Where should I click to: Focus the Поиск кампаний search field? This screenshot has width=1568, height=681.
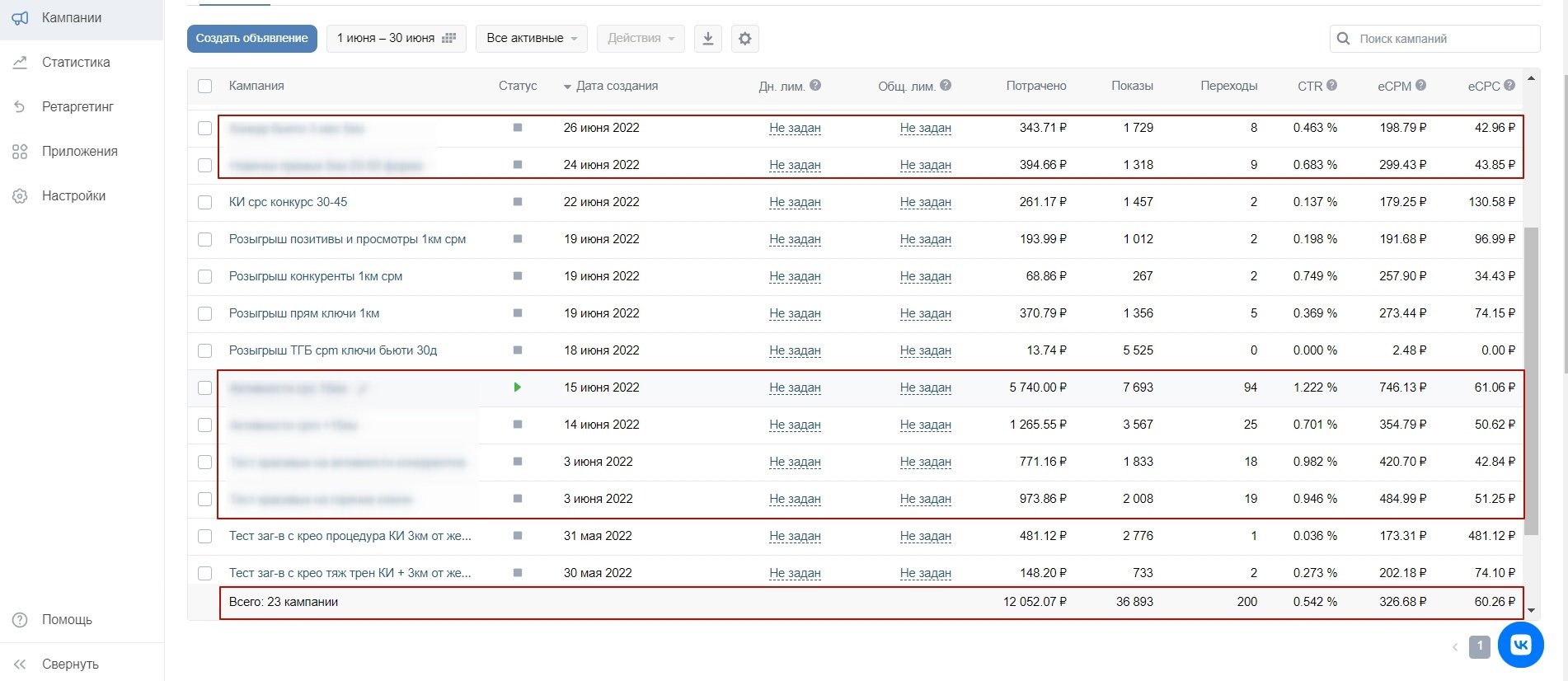[1443, 39]
